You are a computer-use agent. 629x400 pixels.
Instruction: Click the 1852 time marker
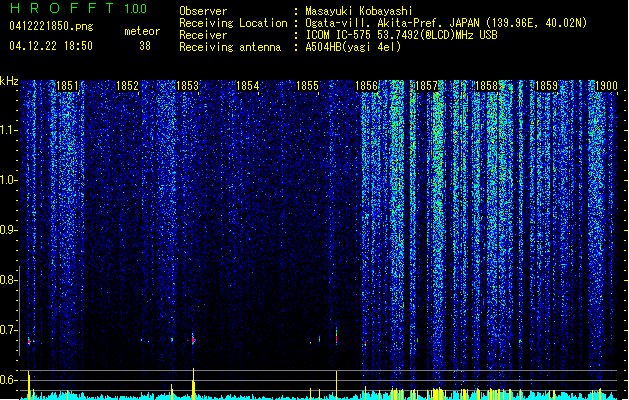tap(127, 86)
